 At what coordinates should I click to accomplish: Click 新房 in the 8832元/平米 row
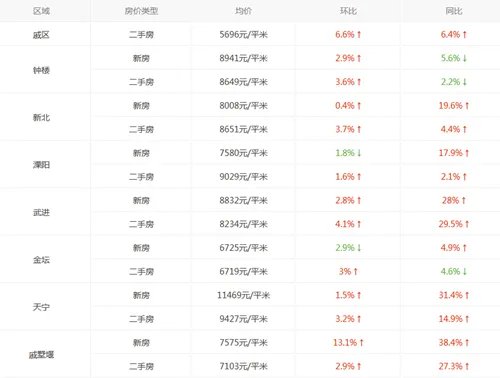click(141, 200)
